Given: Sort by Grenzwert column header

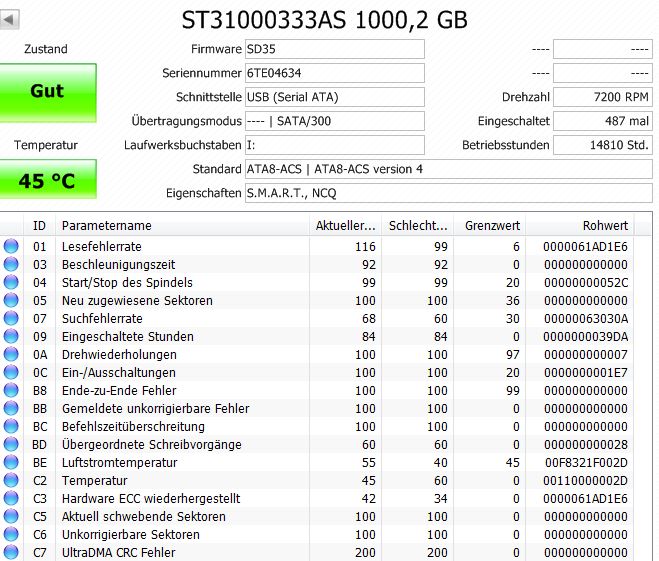Looking at the screenshot, I should click(x=490, y=226).
